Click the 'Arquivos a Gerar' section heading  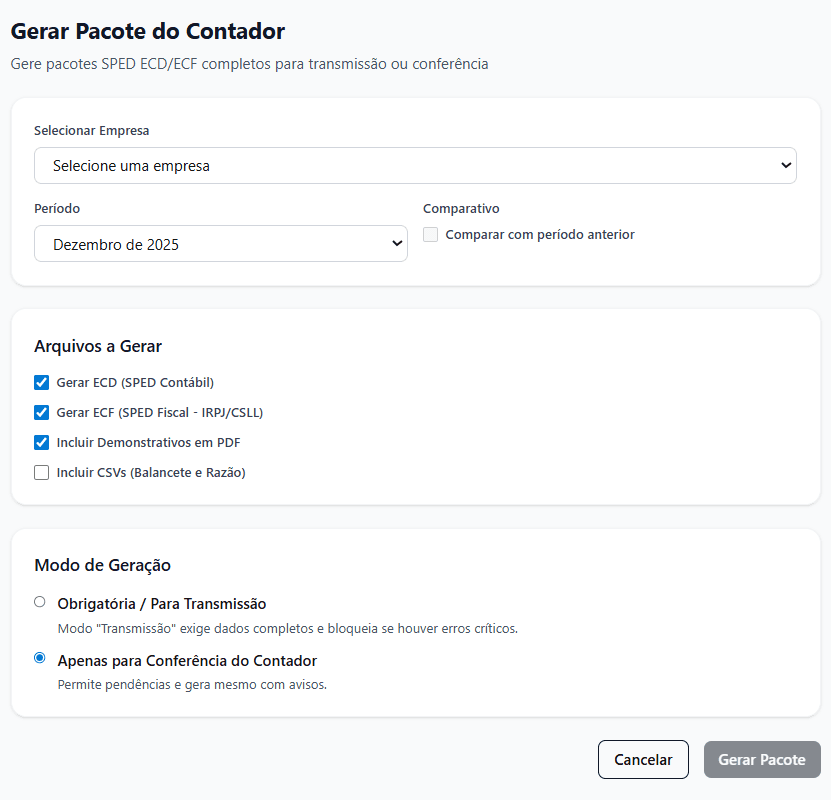(x=98, y=347)
